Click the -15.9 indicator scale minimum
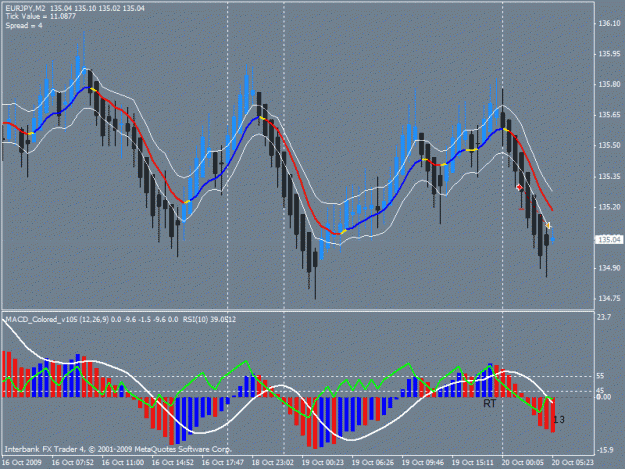Screen dimensions: 625x469 [x=605, y=450]
